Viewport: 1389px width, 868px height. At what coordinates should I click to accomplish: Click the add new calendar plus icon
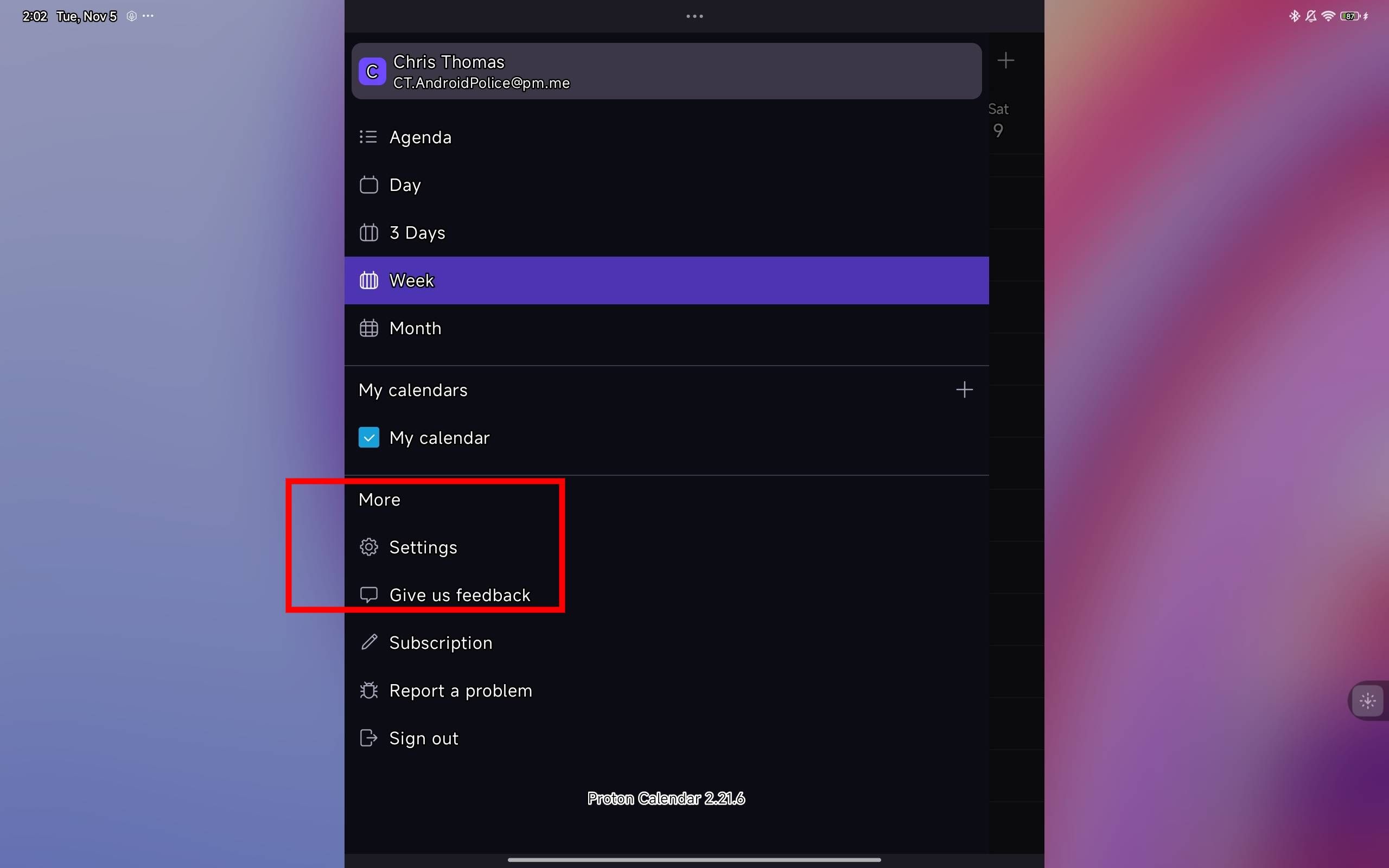pos(964,389)
